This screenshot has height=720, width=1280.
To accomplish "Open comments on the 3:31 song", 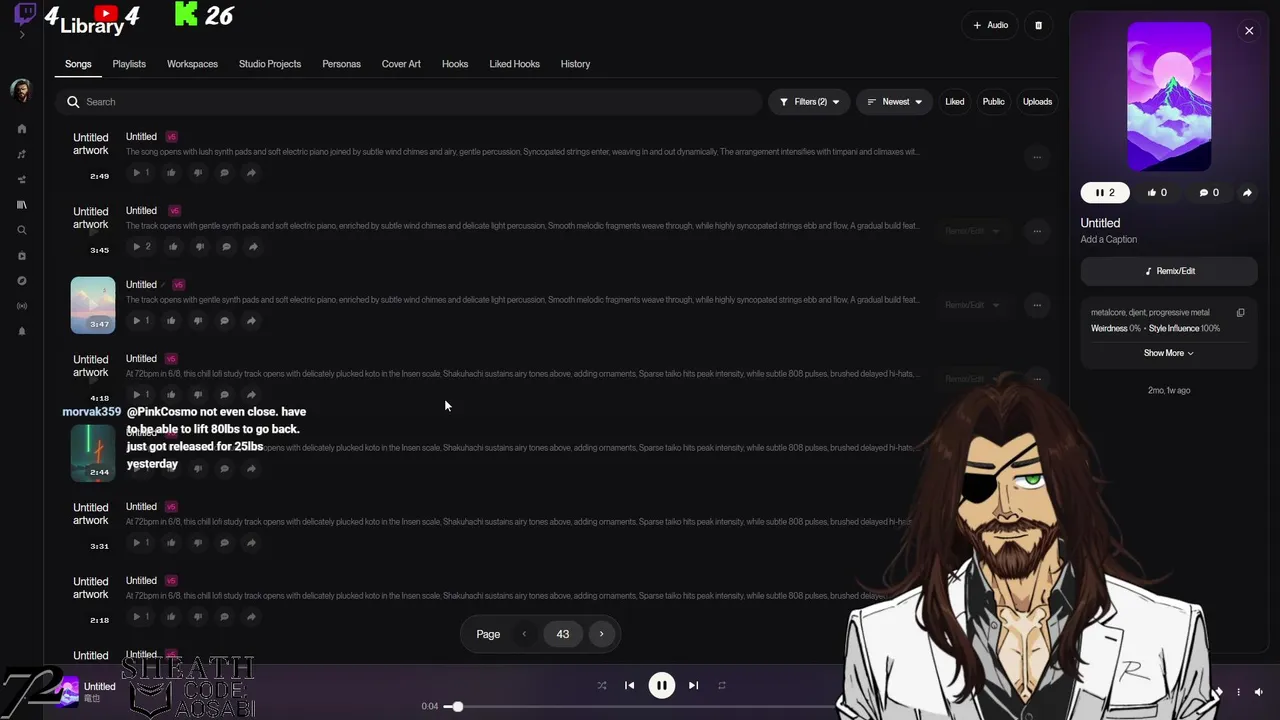I will click(x=224, y=543).
